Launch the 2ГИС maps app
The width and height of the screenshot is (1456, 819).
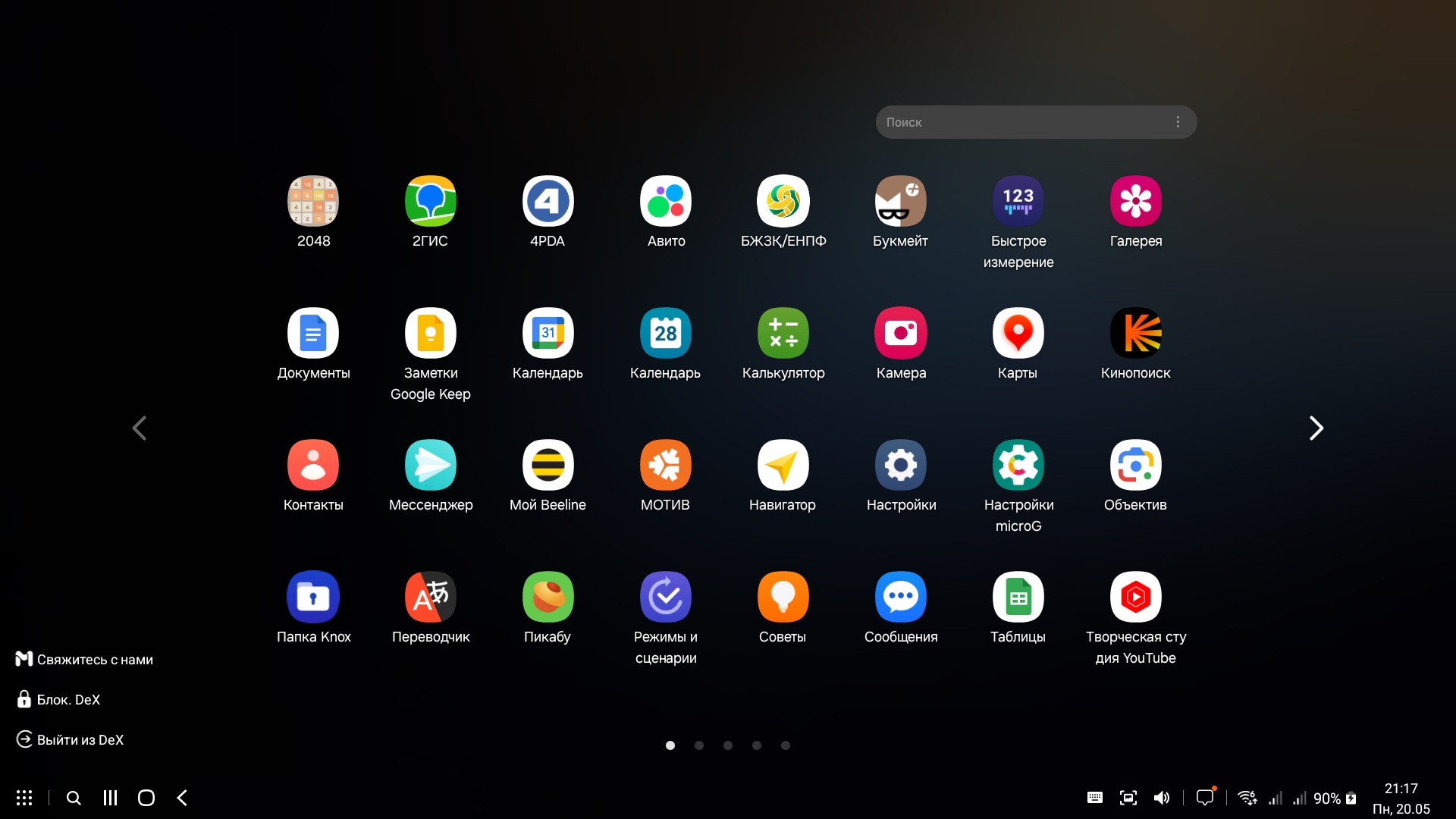[430, 201]
